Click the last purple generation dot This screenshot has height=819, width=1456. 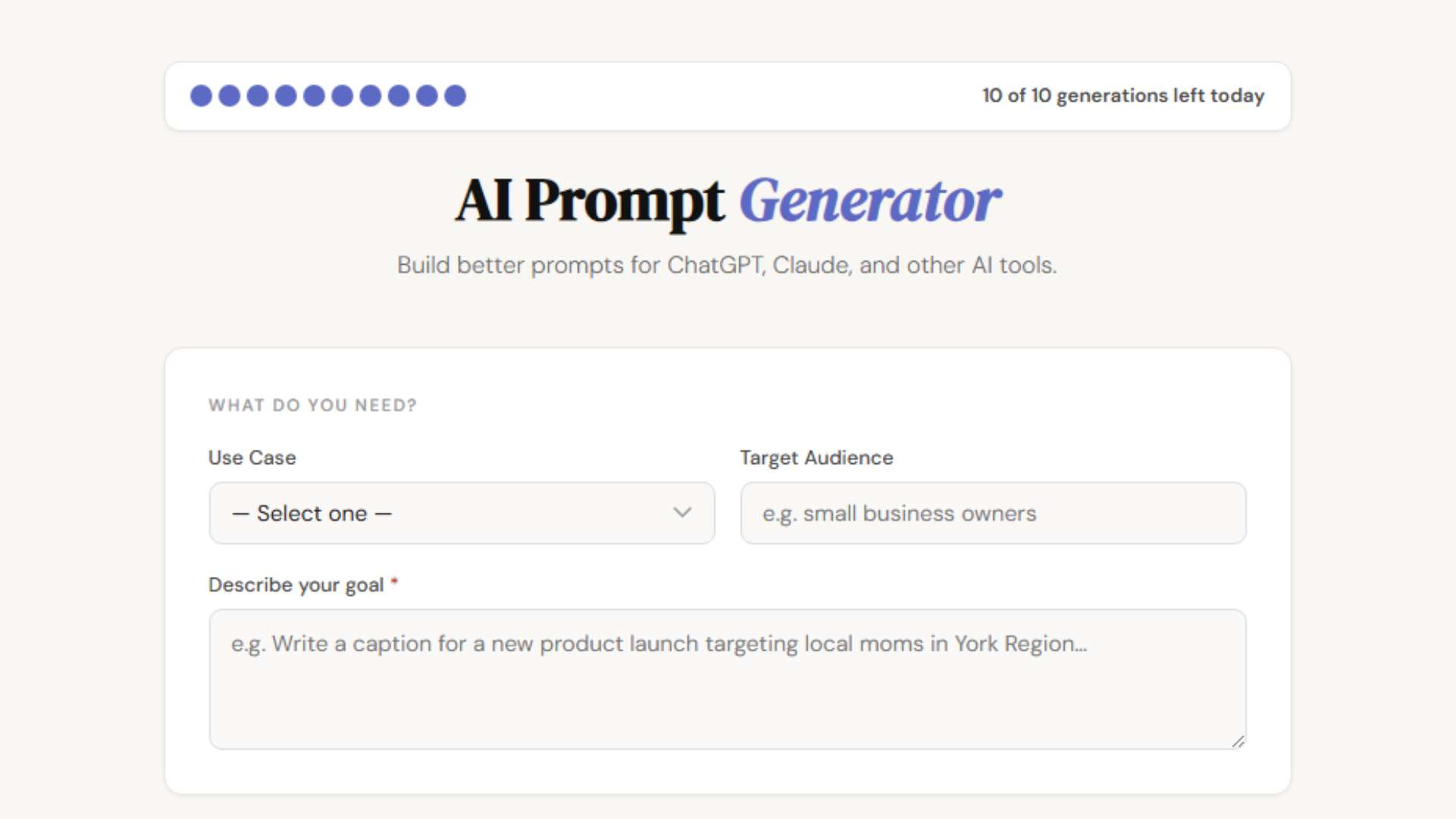(455, 96)
